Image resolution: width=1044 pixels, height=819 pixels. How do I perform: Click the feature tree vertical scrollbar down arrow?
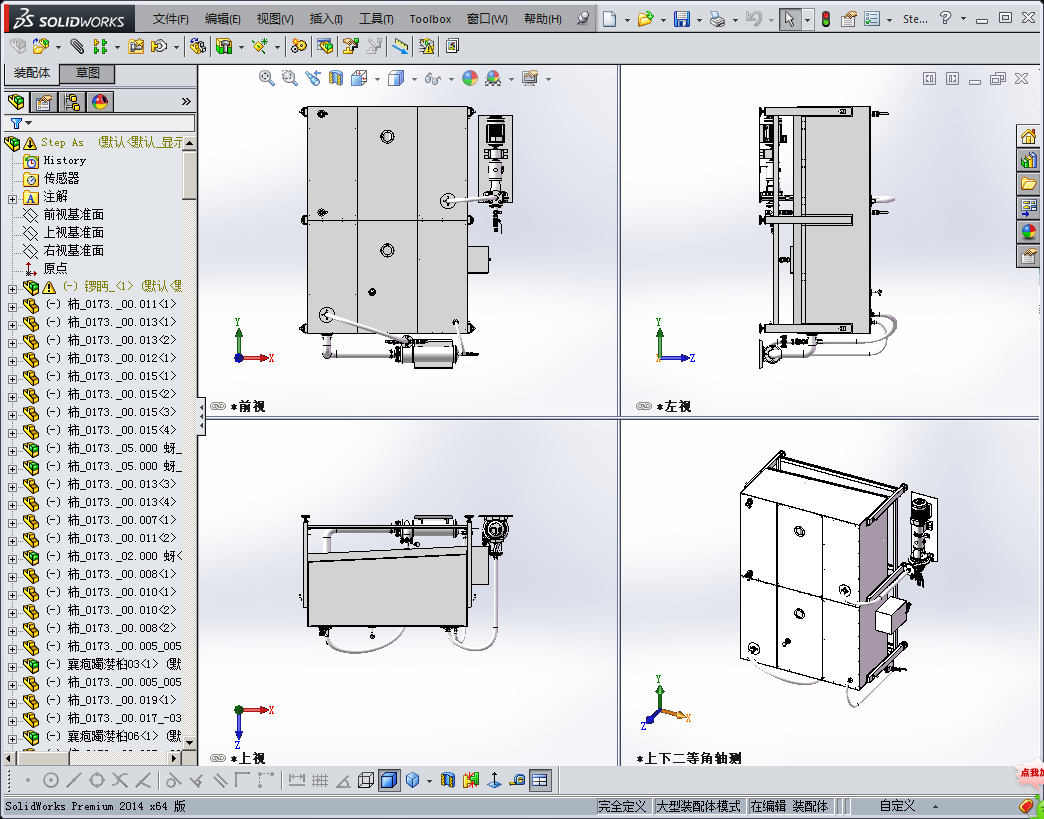190,742
